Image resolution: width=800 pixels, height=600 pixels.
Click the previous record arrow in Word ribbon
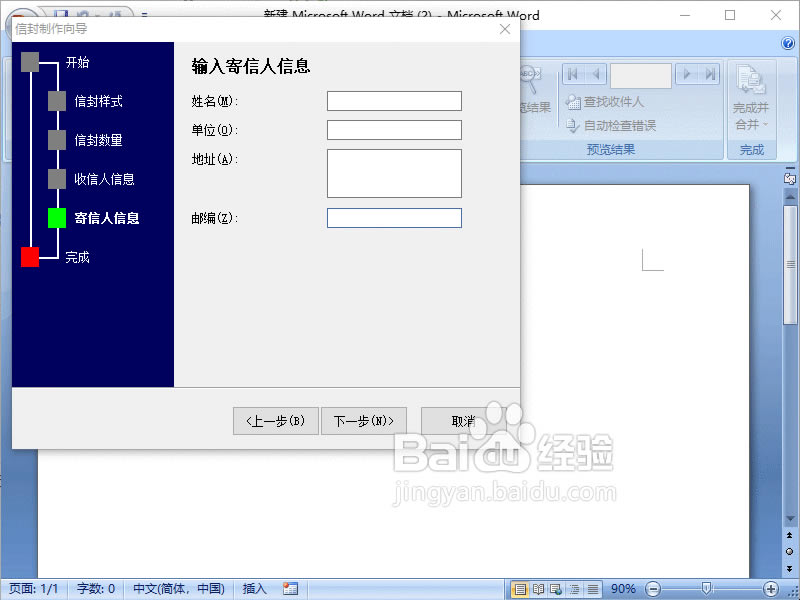coord(595,74)
